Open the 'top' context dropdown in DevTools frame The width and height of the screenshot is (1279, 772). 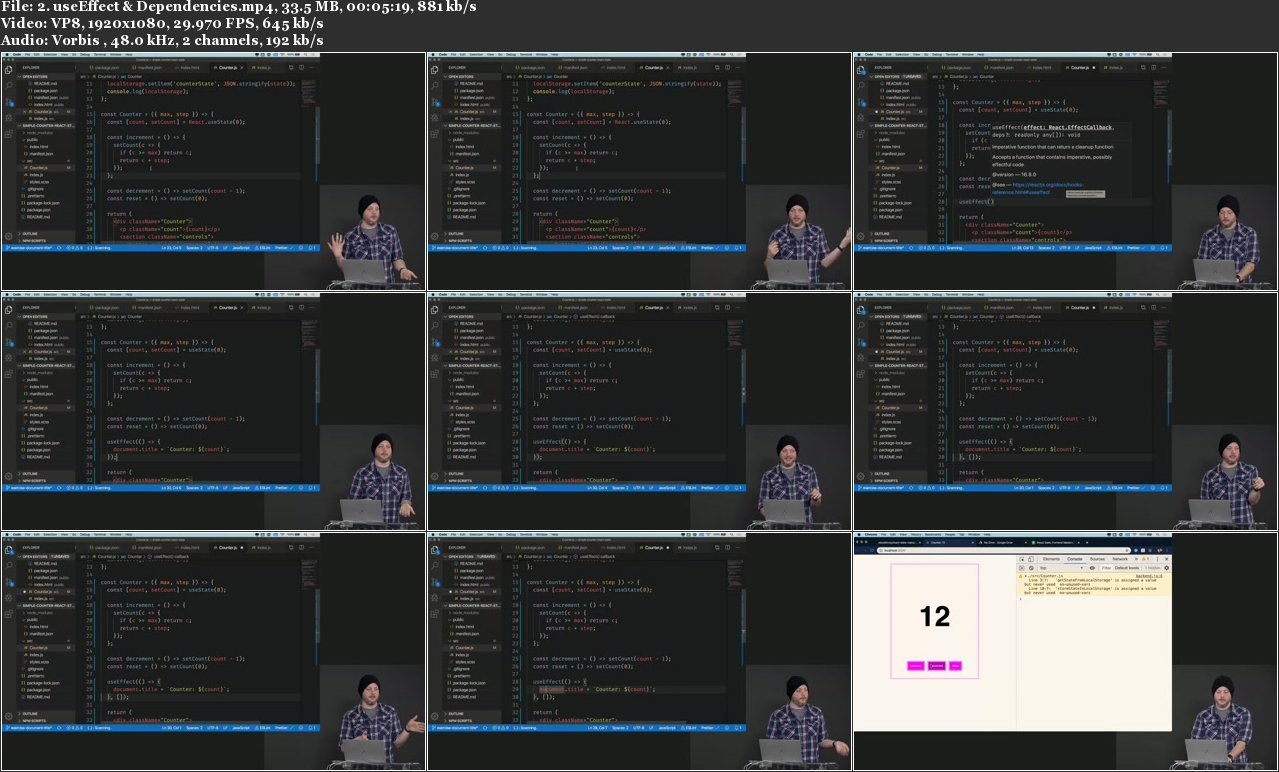pos(1058,567)
